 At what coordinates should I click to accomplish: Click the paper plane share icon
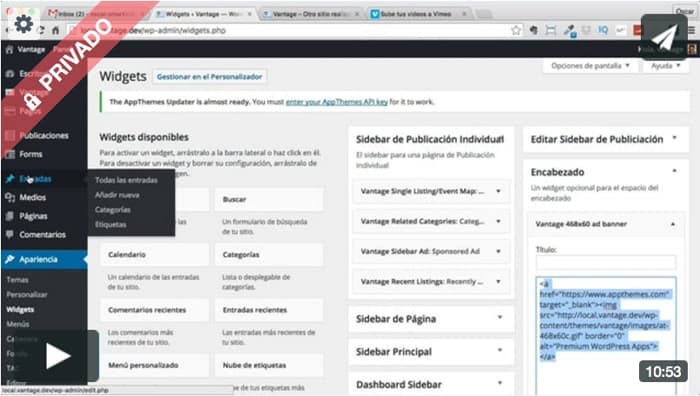664,38
